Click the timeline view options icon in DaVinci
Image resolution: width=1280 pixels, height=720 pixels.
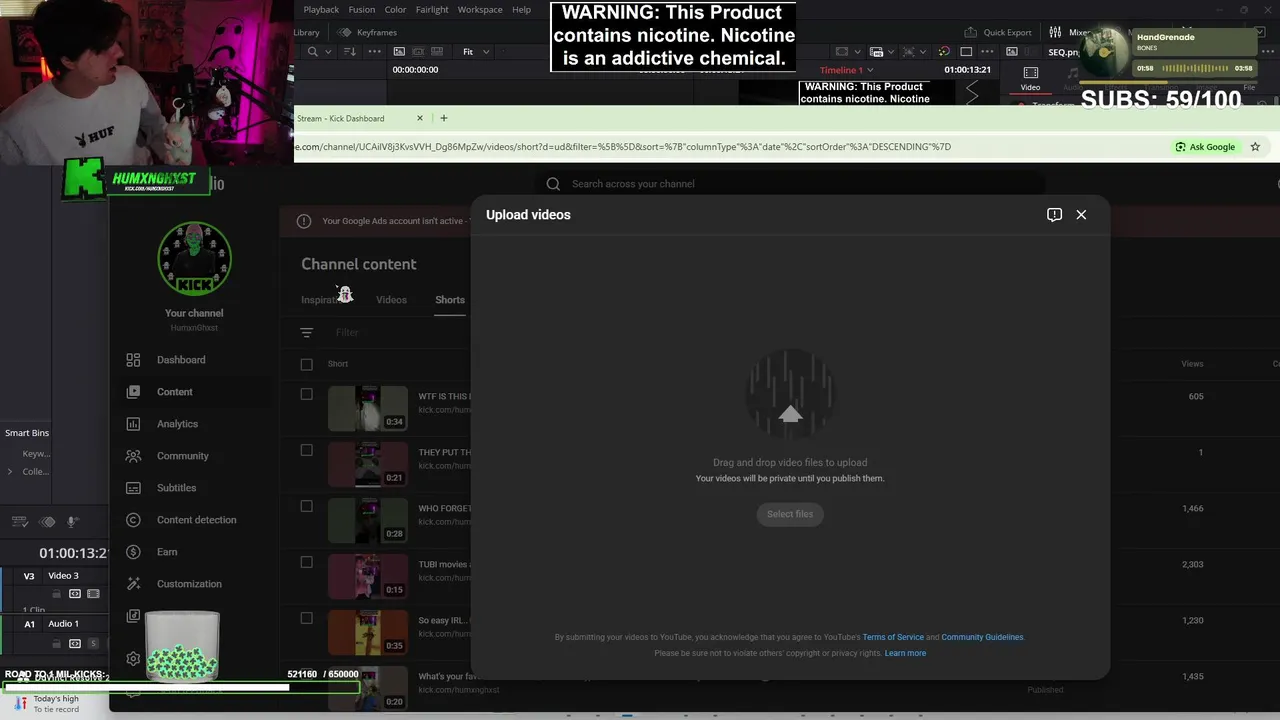coord(19,522)
